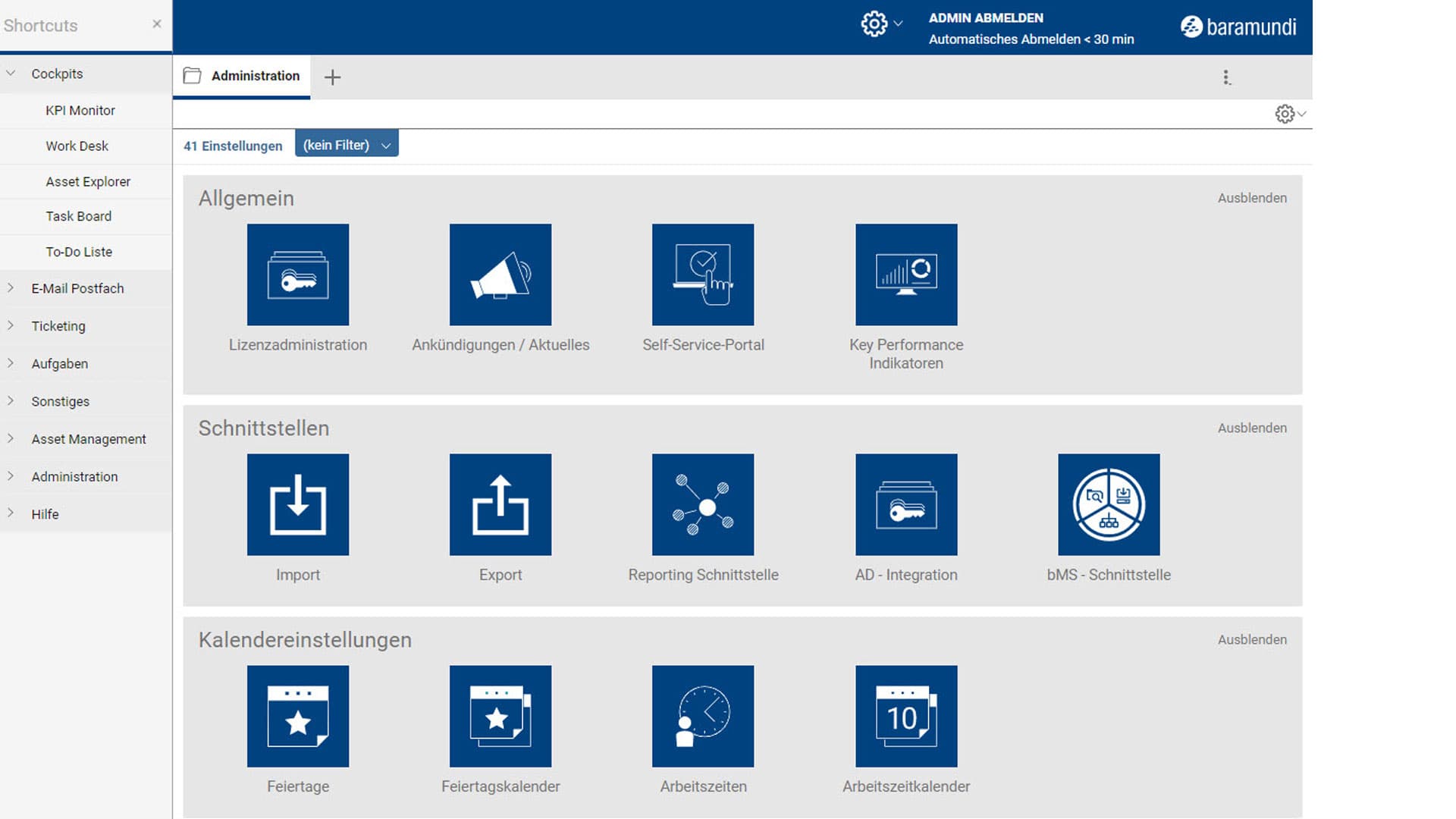This screenshot has height=819, width=1456.
Task: Open KPI Monitor in sidebar
Action: [x=80, y=111]
